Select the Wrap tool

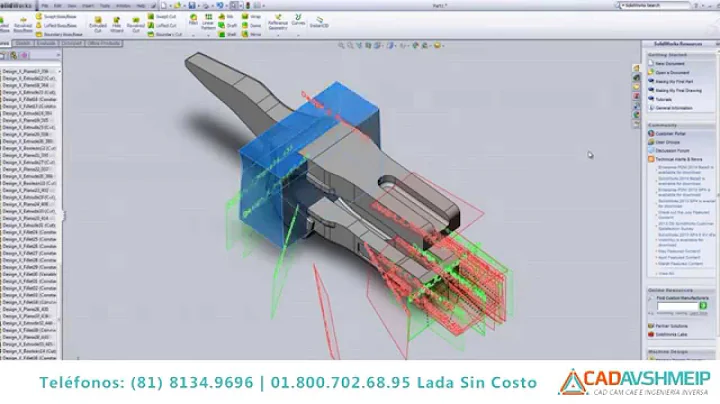(x=251, y=17)
